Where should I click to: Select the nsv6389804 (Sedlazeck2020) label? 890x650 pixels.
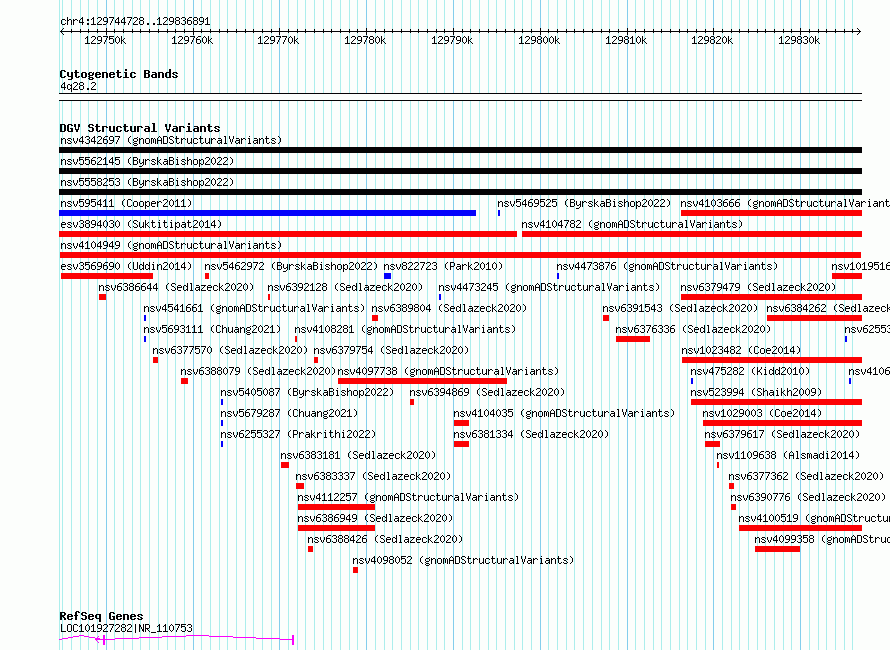449,308
